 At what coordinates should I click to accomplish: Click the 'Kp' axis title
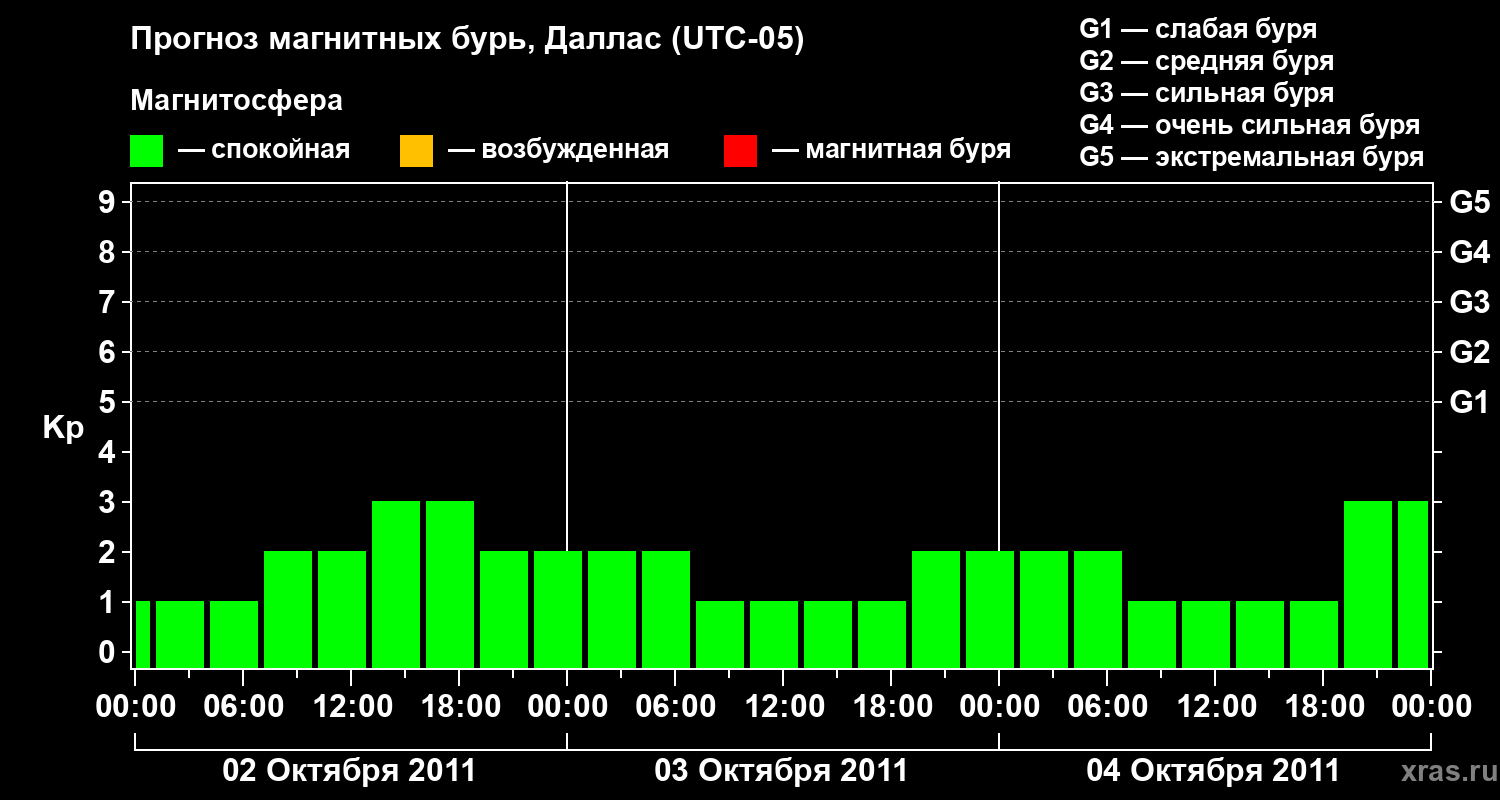coord(63,427)
